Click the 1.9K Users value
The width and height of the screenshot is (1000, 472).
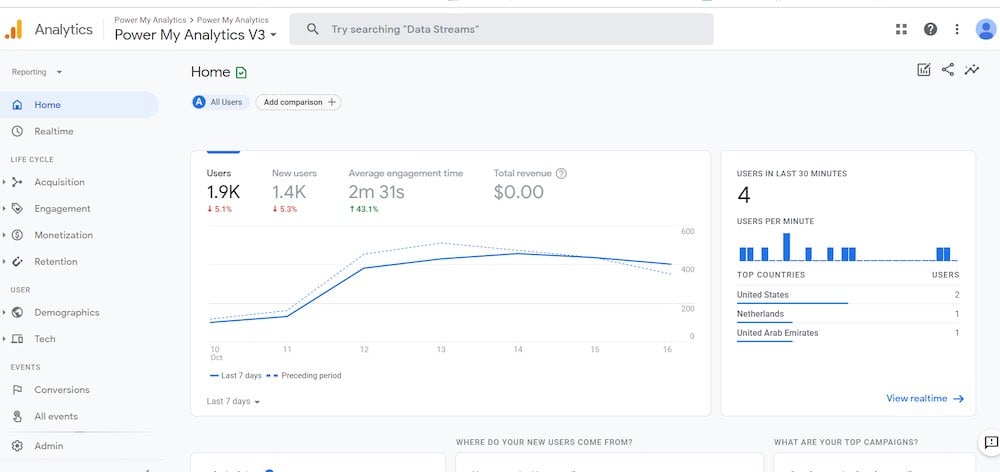(x=223, y=192)
